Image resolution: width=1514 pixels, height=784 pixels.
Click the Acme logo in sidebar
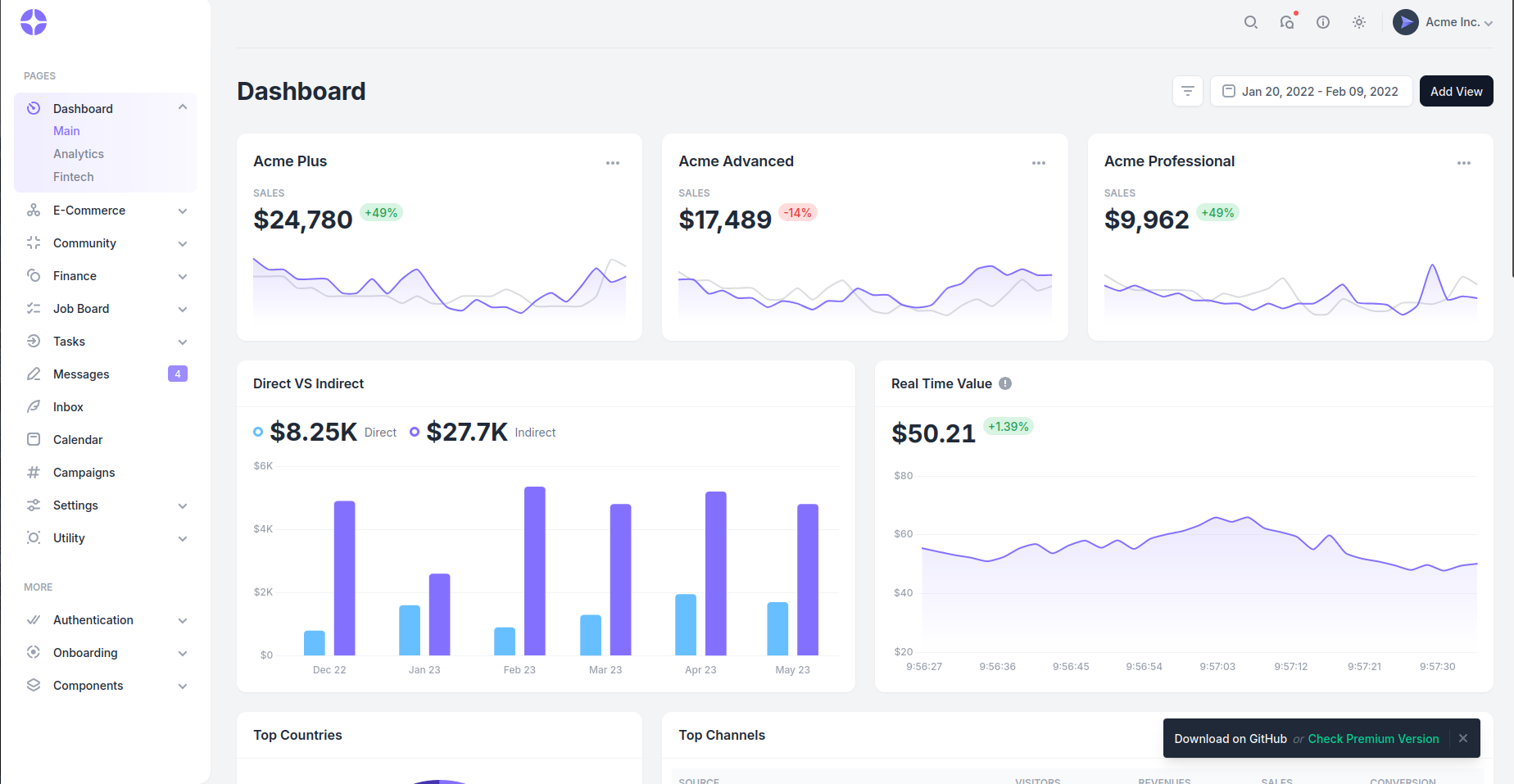tap(34, 22)
